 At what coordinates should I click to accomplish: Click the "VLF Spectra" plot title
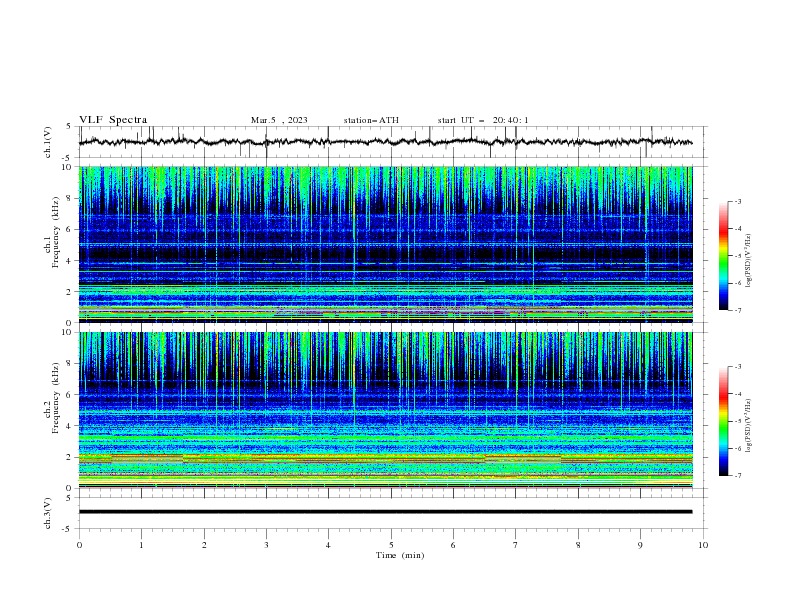pyautogui.click(x=113, y=120)
